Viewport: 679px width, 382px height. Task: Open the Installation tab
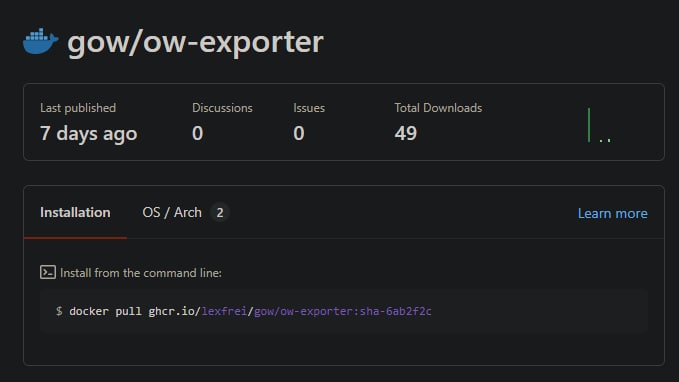coord(75,213)
